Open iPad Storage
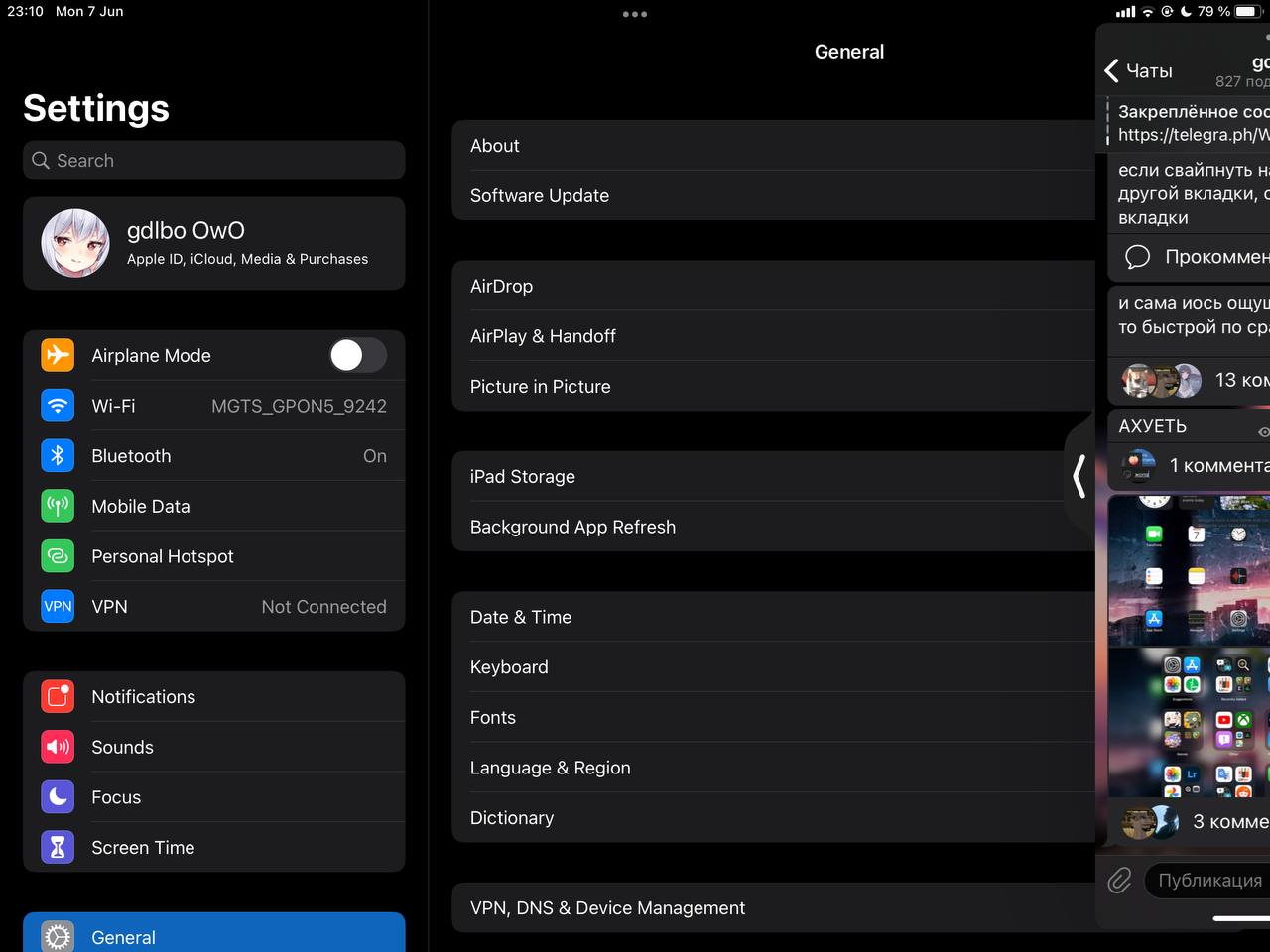This screenshot has height=952, width=1270. coord(774,476)
